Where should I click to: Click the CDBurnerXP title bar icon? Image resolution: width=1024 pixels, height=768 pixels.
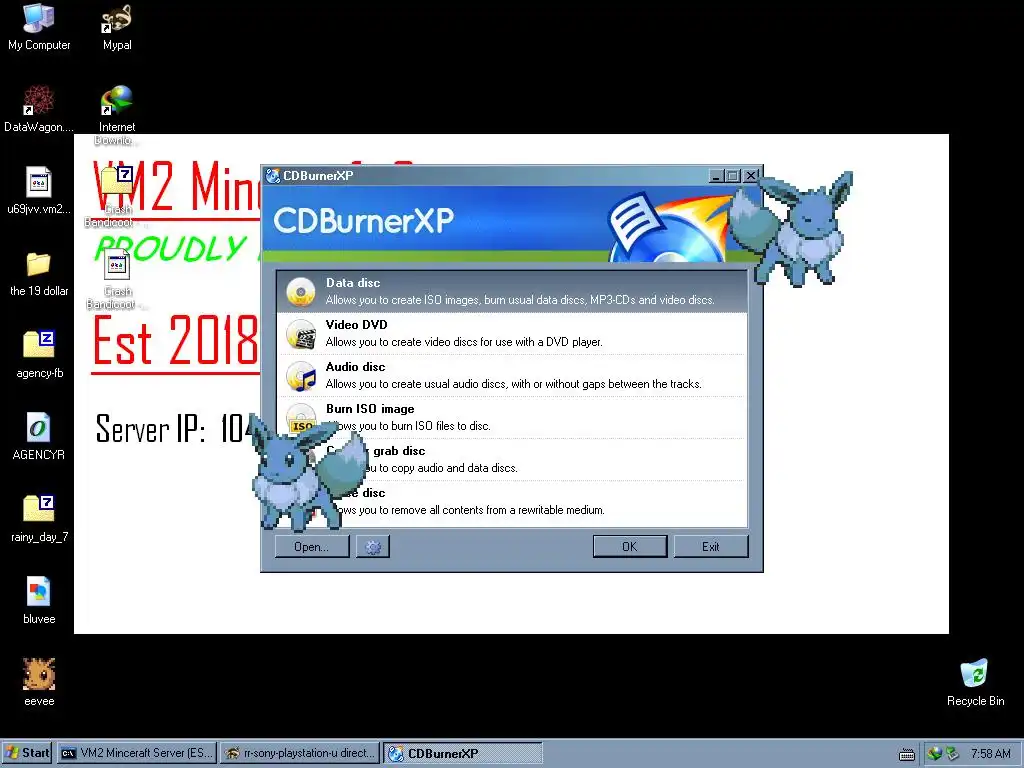pyautogui.click(x=273, y=175)
